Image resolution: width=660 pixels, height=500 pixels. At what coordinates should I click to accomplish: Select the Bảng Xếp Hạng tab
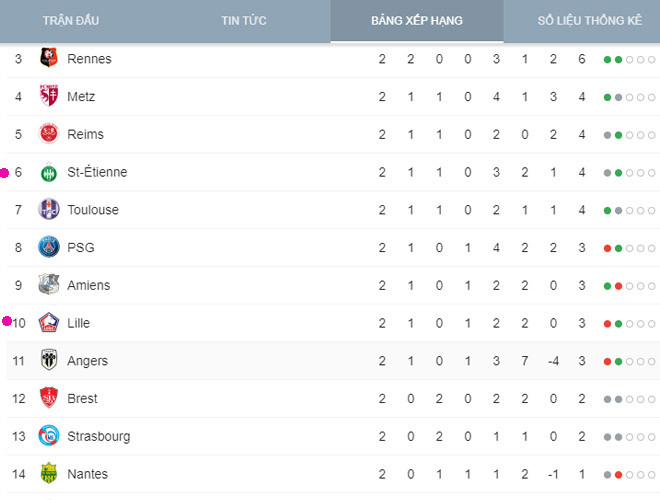pyautogui.click(x=417, y=21)
